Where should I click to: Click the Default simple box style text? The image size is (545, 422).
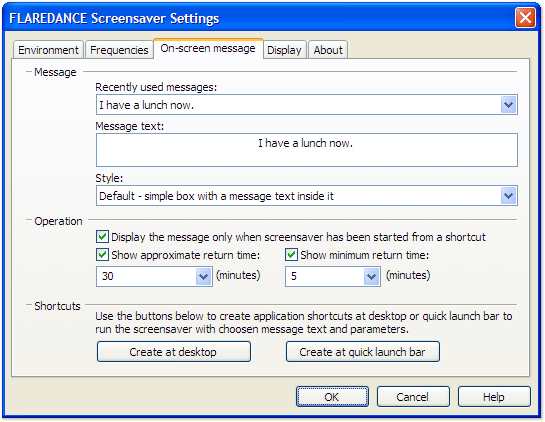216,196
